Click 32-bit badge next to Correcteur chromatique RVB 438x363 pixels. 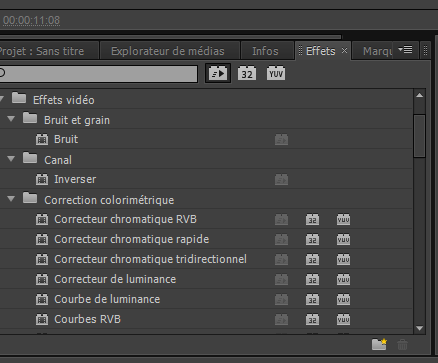tap(312, 219)
